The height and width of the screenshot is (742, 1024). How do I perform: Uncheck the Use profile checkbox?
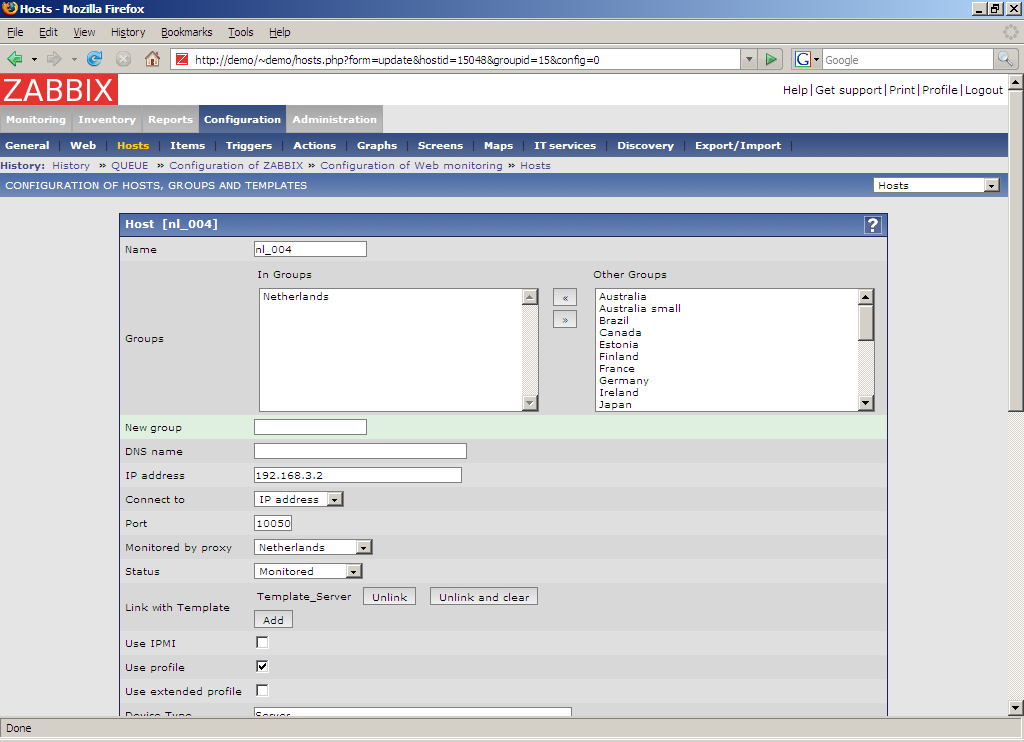click(x=262, y=666)
